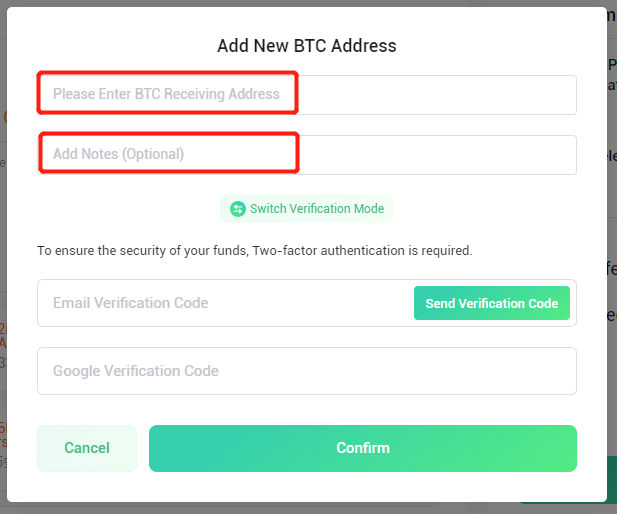Viewport: 617px width, 514px height.
Task: Click the Add Notes placeholder text
Action: pos(118,154)
